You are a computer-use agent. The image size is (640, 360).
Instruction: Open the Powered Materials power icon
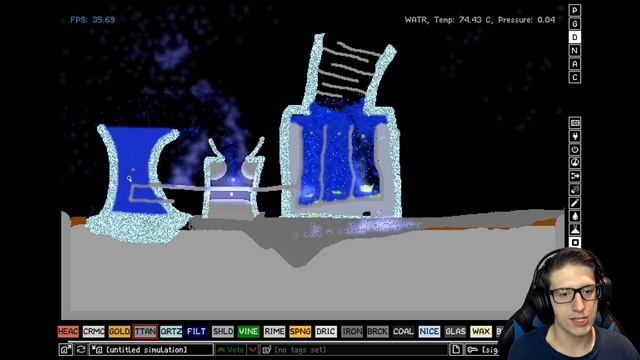click(575, 150)
